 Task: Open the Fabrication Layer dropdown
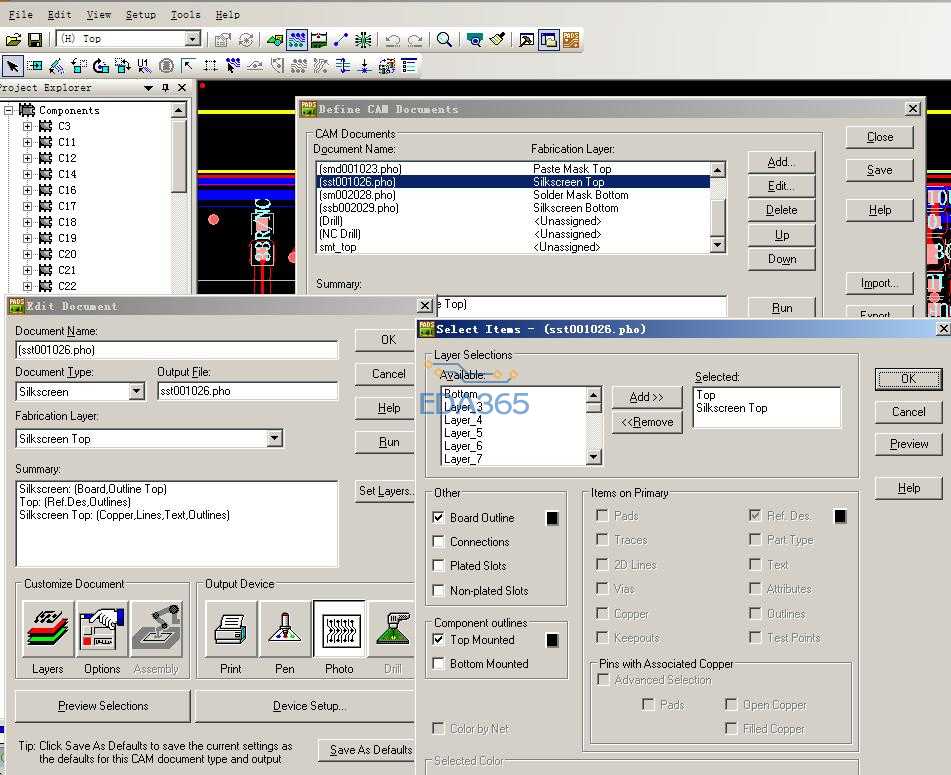(274, 439)
